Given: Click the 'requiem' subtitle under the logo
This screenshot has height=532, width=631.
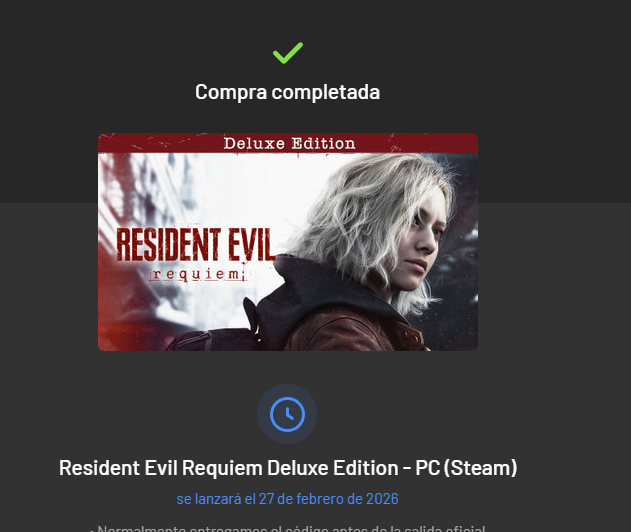Looking at the screenshot, I should tap(198, 274).
